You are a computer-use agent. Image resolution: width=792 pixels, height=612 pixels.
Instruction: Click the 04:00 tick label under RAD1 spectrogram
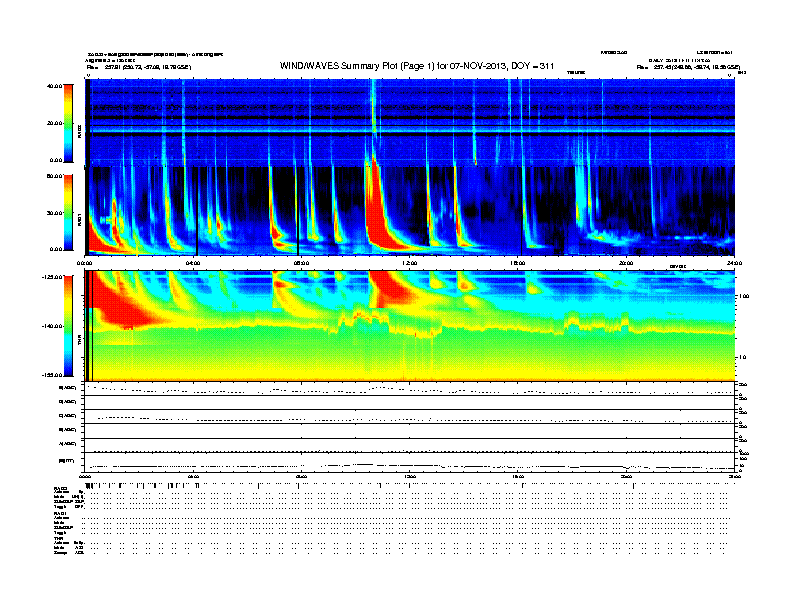click(x=193, y=263)
